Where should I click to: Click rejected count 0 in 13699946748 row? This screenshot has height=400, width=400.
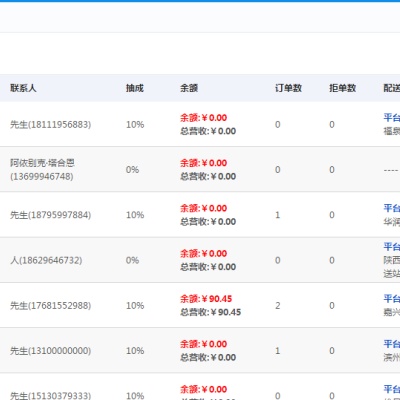(x=332, y=170)
